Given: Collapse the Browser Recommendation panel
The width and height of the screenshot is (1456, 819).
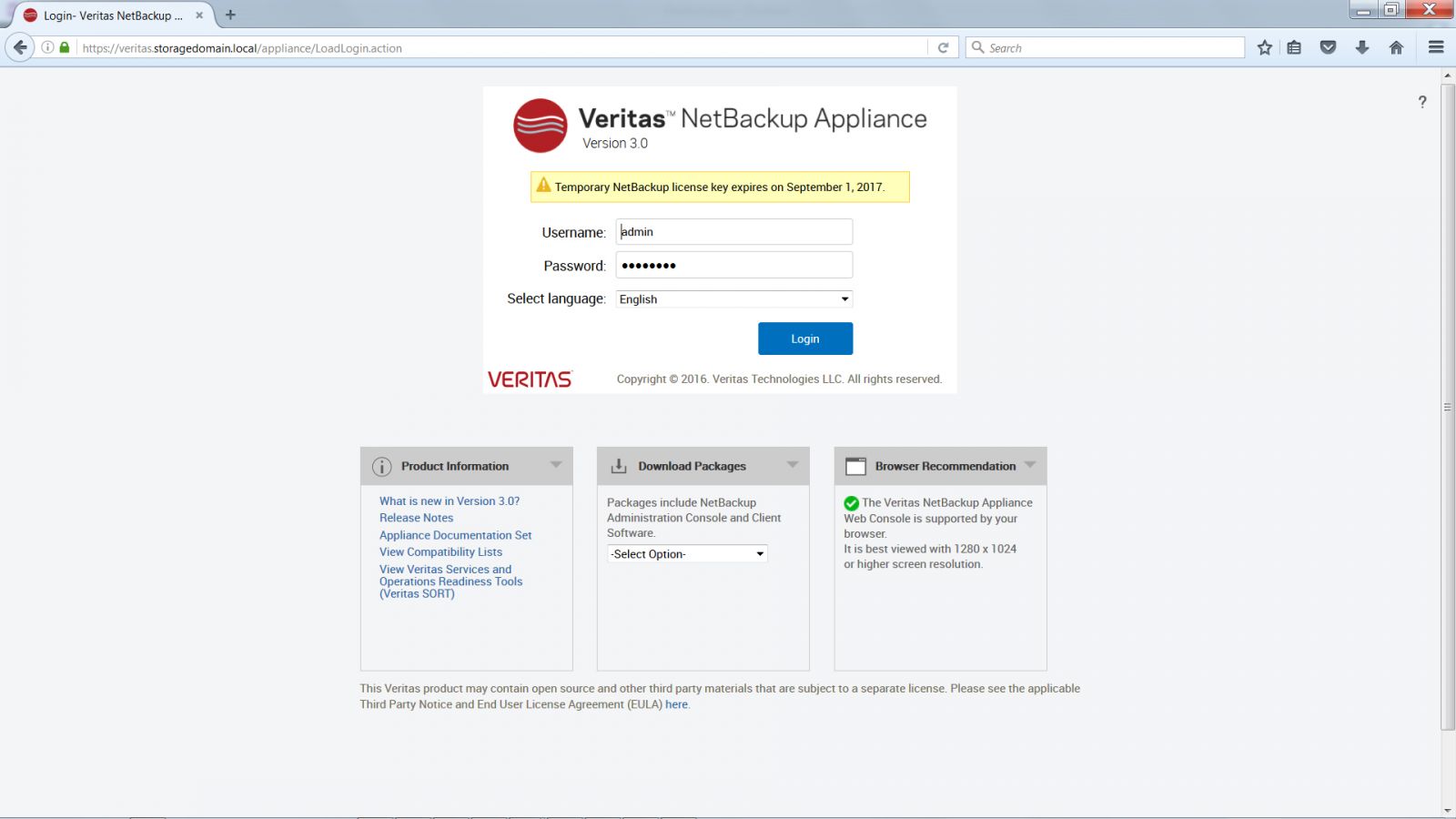Looking at the screenshot, I should 1030,465.
